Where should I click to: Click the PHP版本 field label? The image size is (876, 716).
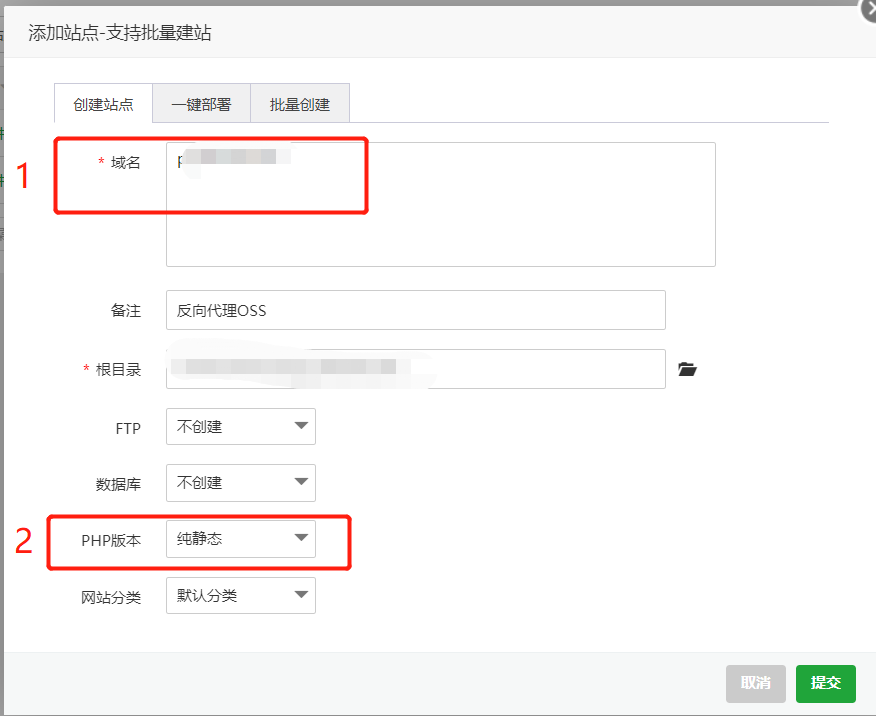pos(111,541)
